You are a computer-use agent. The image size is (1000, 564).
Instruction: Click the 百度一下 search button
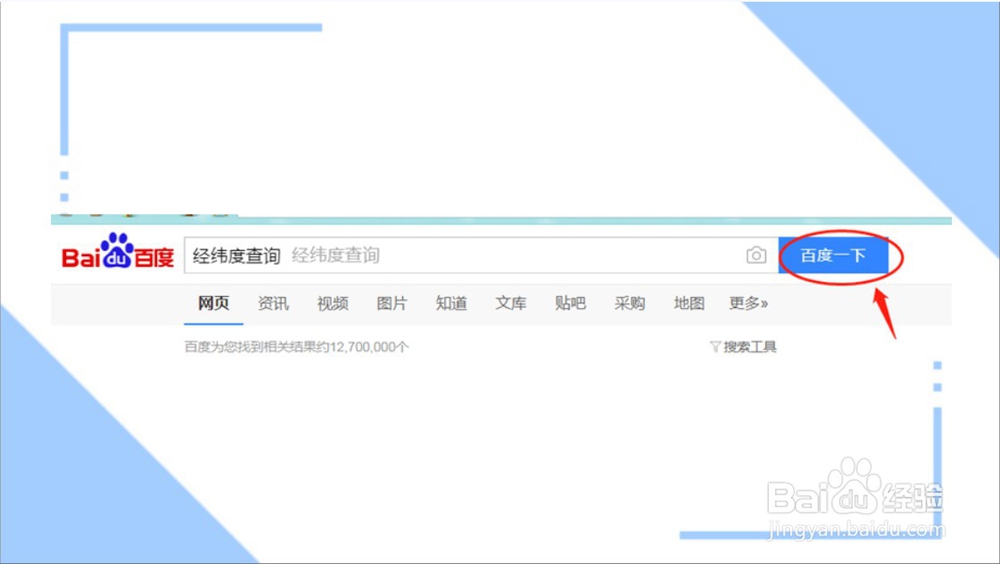tap(833, 255)
